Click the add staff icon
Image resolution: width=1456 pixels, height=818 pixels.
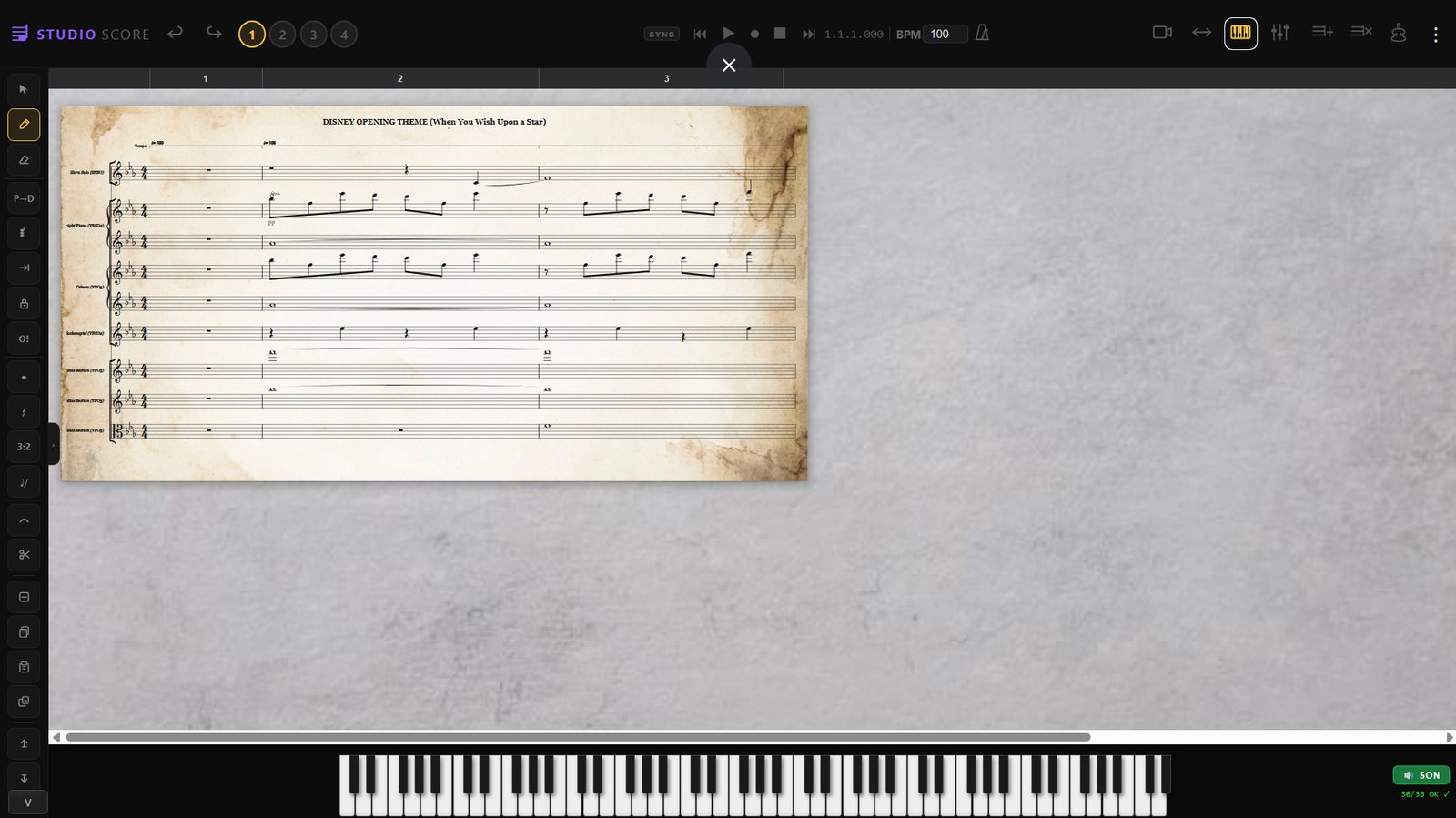(1322, 32)
